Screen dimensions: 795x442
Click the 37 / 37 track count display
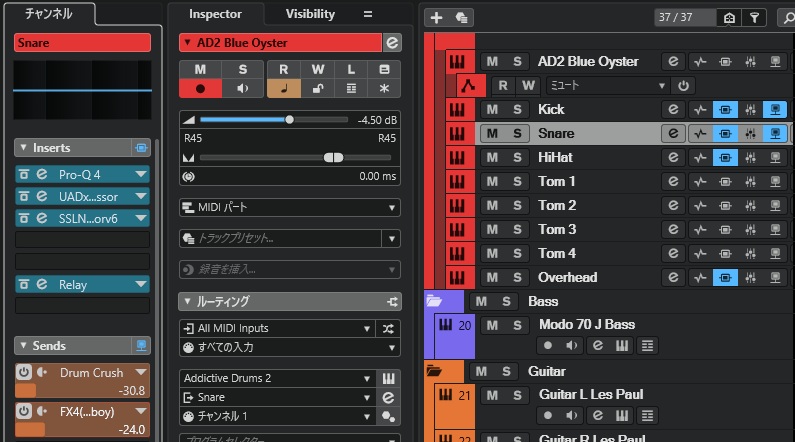click(684, 18)
